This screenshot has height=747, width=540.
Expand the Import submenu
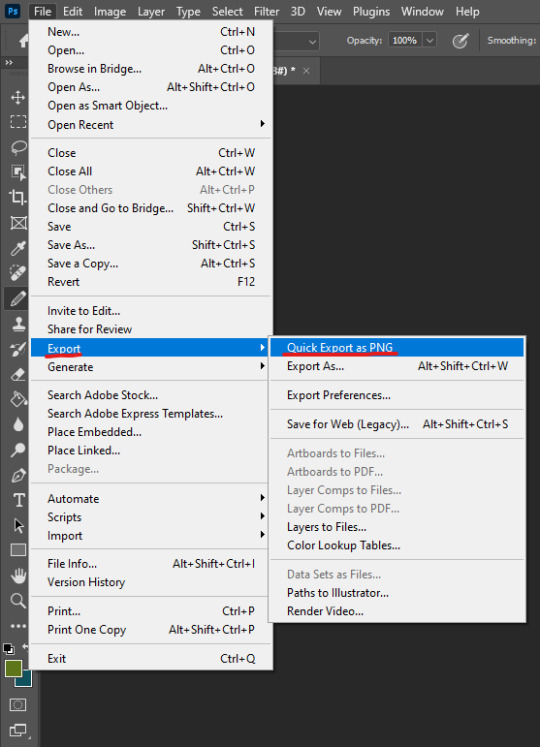tap(151, 536)
